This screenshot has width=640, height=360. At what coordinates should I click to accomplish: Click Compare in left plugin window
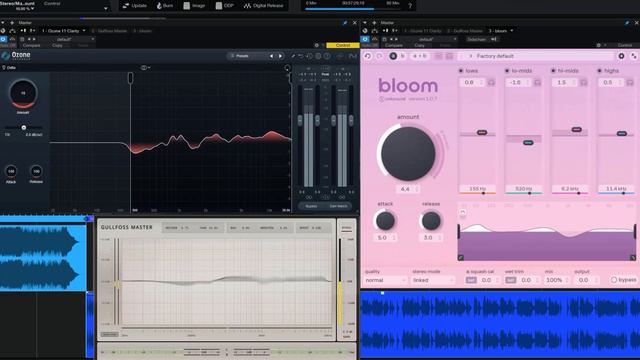31,45
